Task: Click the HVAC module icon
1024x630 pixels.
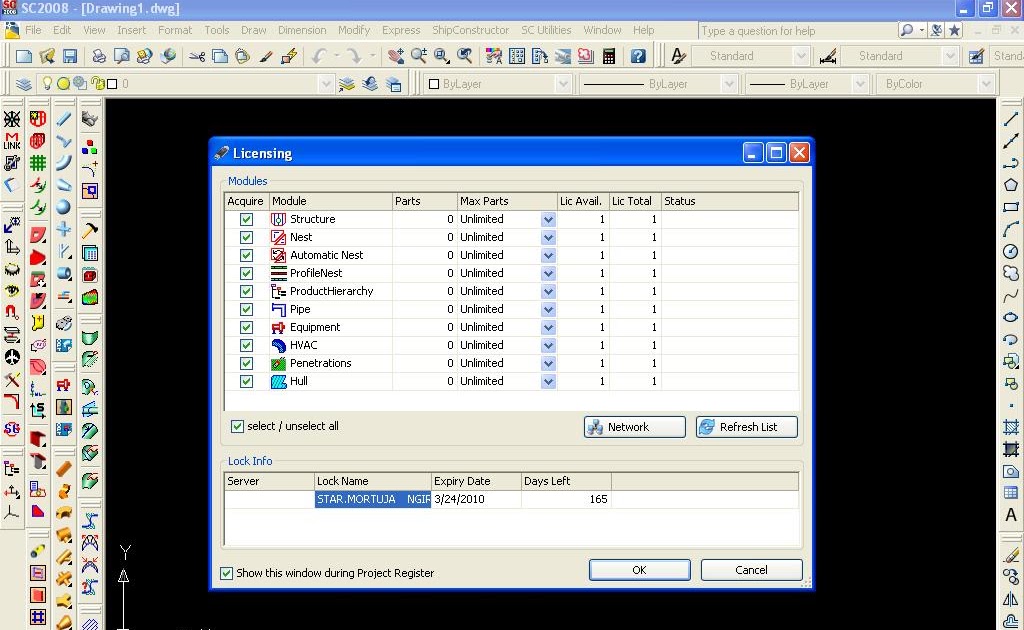Action: coord(278,345)
